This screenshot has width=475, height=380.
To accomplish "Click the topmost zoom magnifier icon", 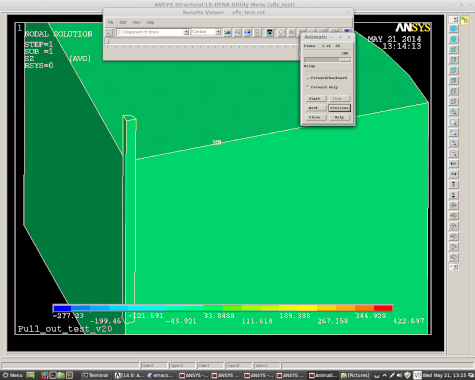I will (453, 112).
